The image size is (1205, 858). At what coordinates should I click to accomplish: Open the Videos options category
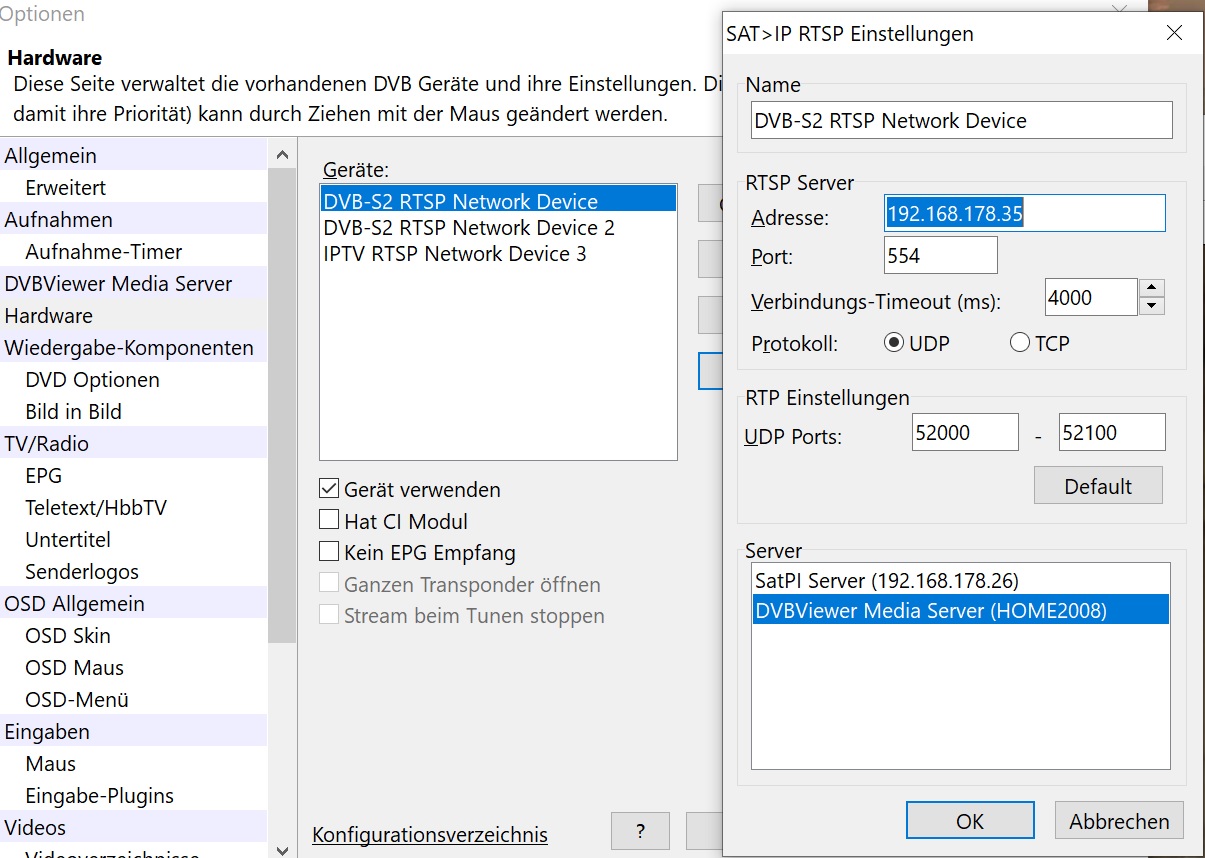134,827
